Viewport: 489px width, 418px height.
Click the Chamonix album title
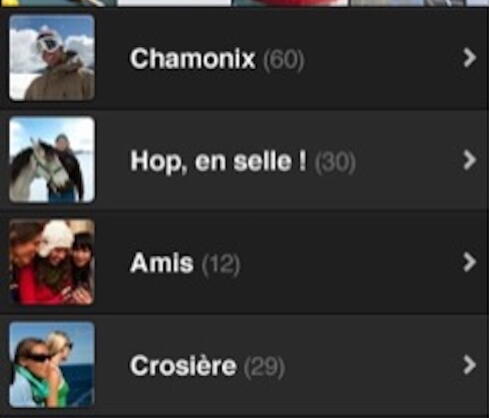click(x=192, y=59)
